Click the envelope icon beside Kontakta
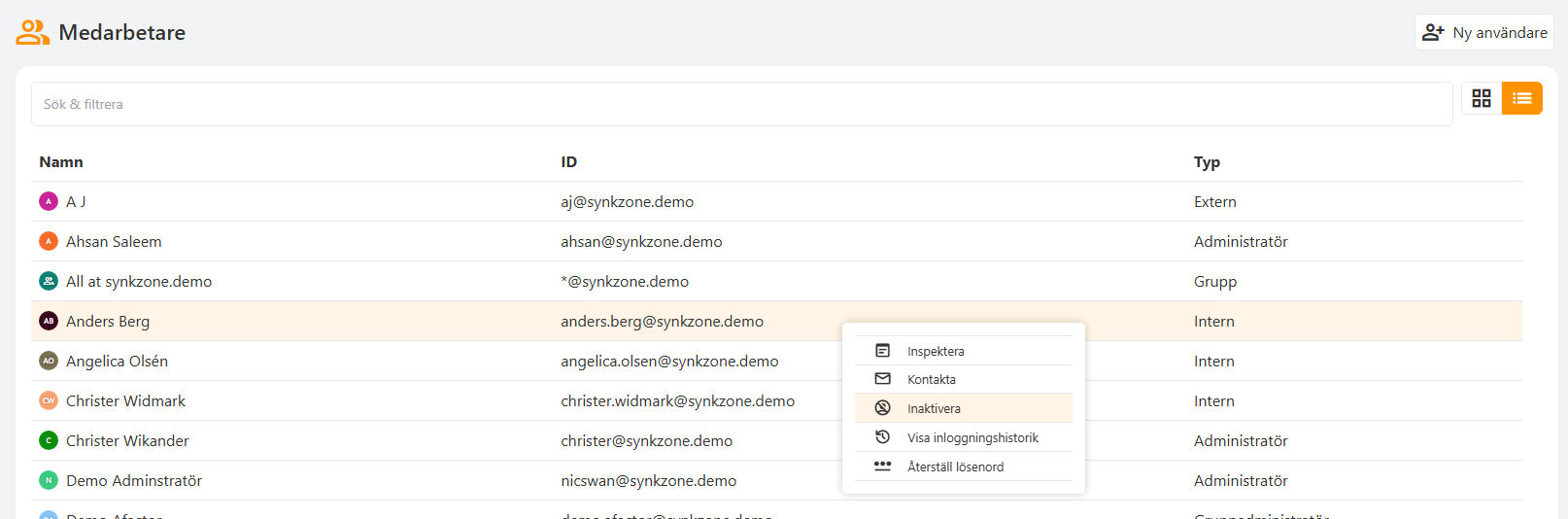This screenshot has height=519, width=1568. click(x=883, y=379)
